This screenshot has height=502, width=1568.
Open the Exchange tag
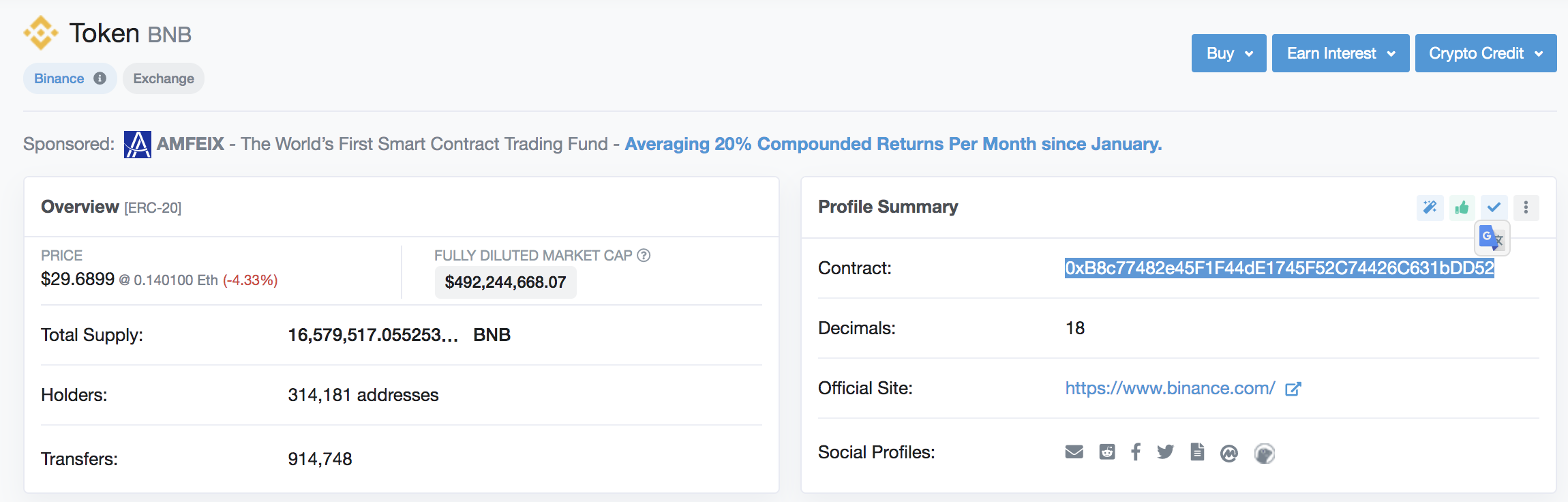(164, 78)
